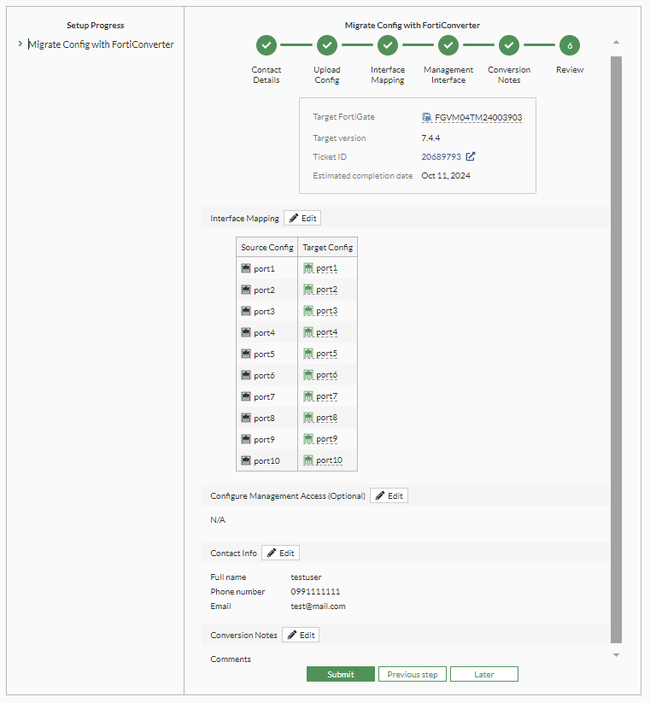Expand the Migrate Config with FortiConverter item

[x=20, y=44]
